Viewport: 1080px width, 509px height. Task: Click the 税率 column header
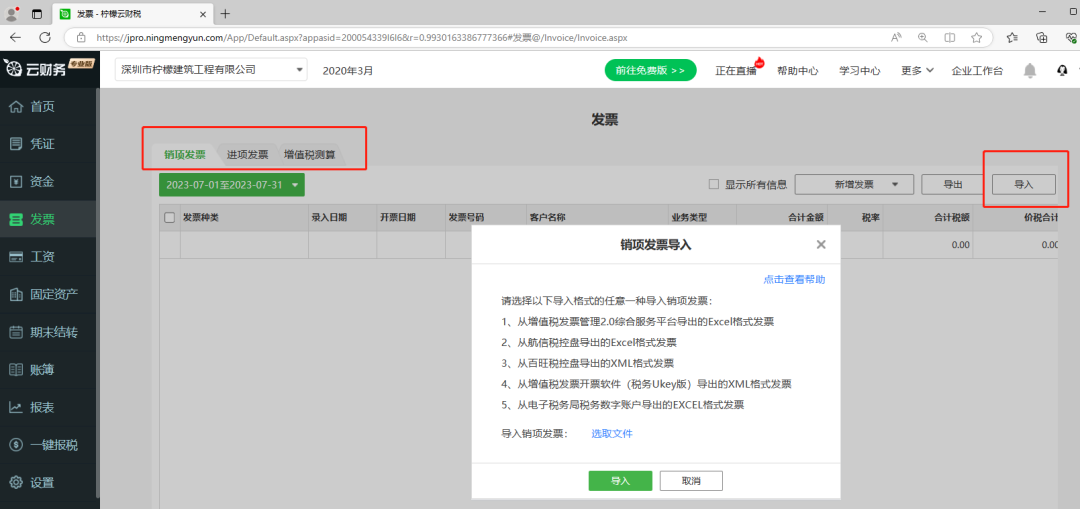[871, 218]
